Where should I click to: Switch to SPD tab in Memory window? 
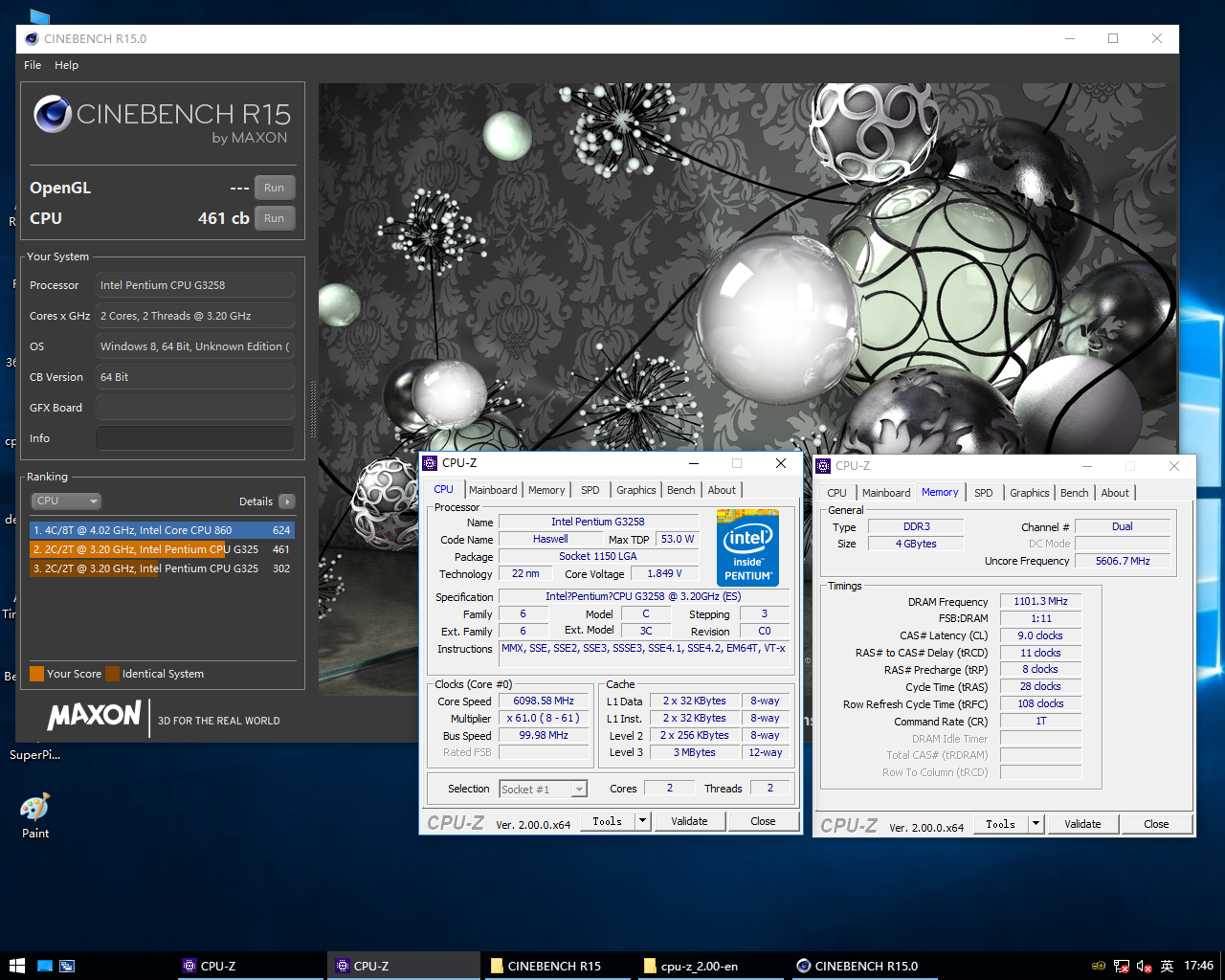click(984, 493)
